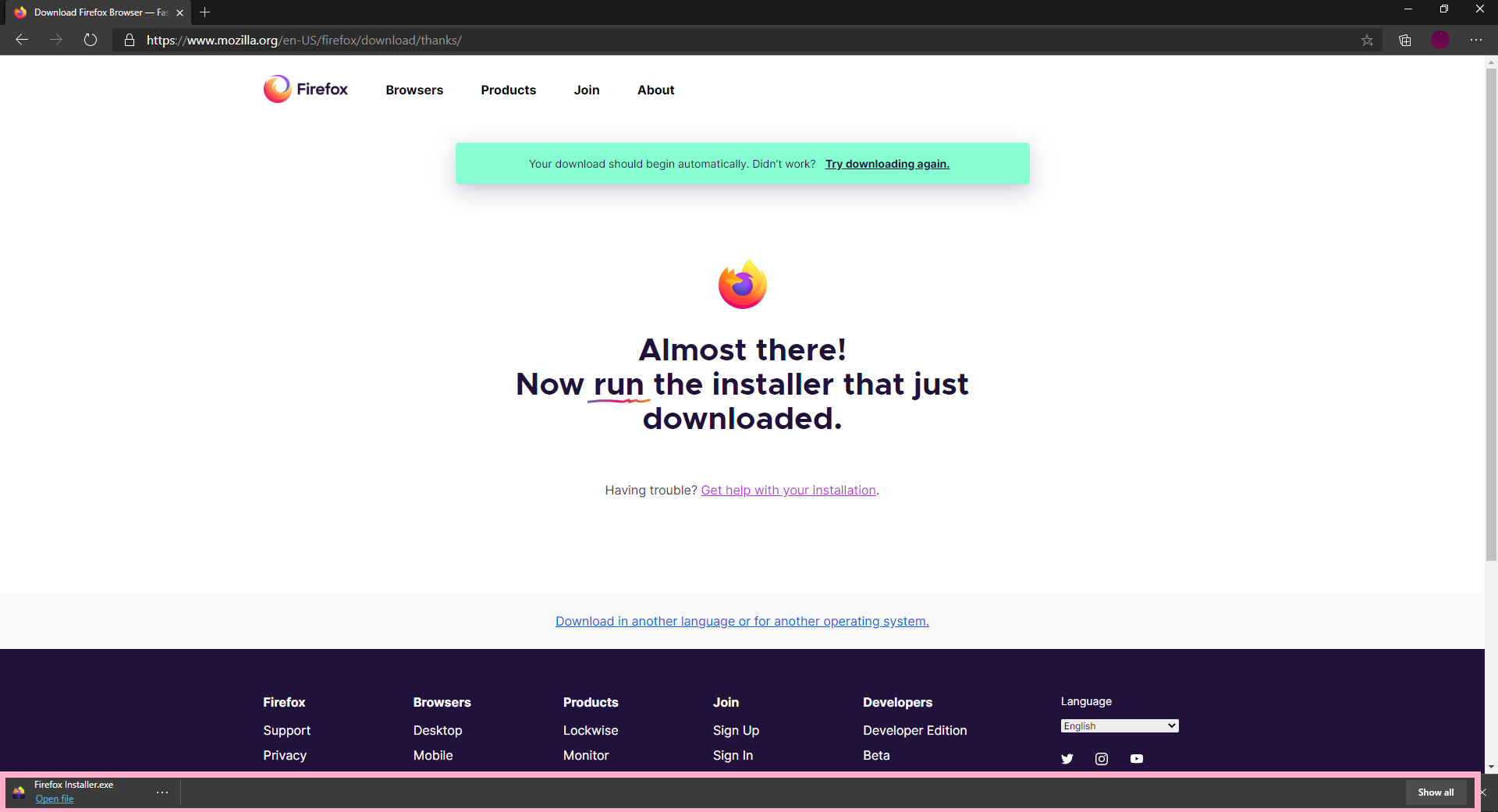This screenshot has height=812, width=1498.
Task: Open footer Privacy link
Action: tap(285, 755)
